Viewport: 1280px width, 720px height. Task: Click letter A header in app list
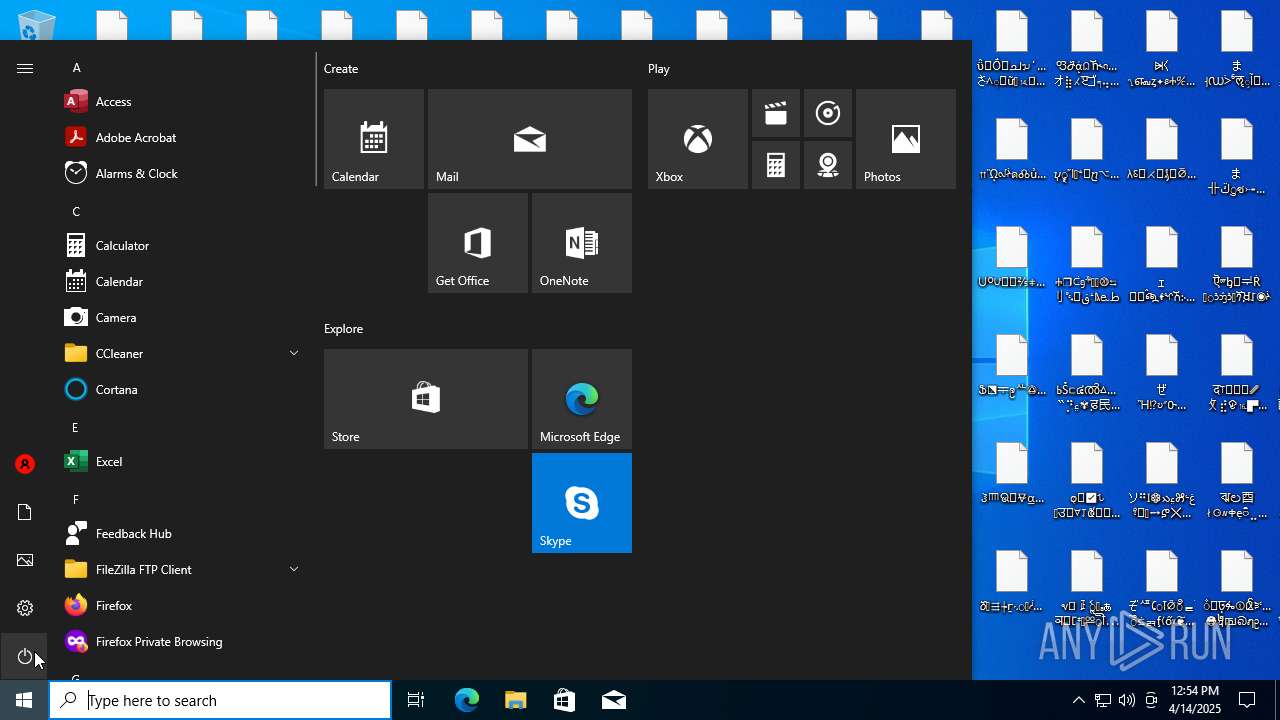(76, 68)
